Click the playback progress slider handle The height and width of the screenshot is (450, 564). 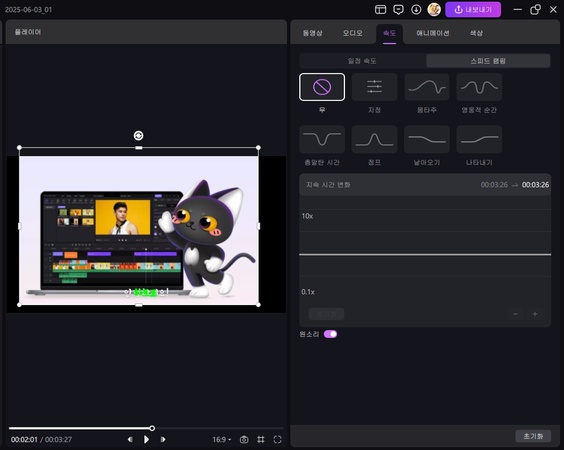pyautogui.click(x=152, y=428)
